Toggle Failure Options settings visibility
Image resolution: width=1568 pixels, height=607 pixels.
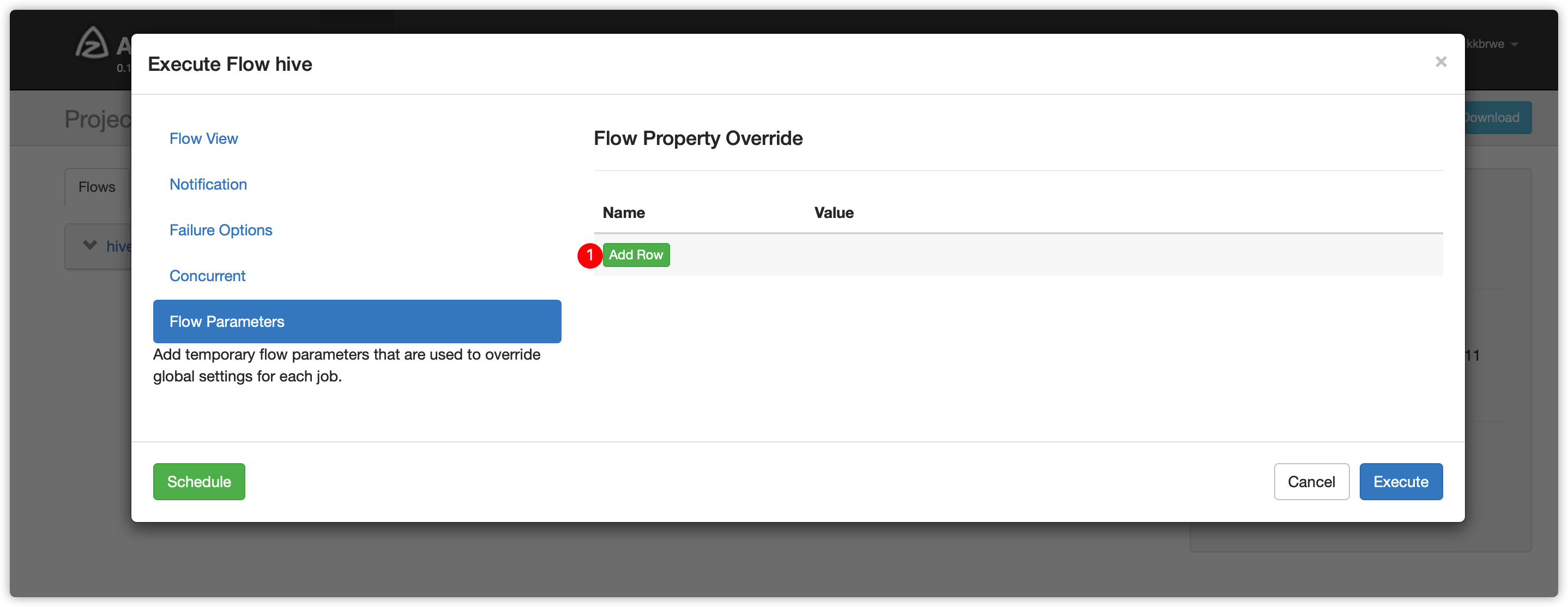[221, 230]
